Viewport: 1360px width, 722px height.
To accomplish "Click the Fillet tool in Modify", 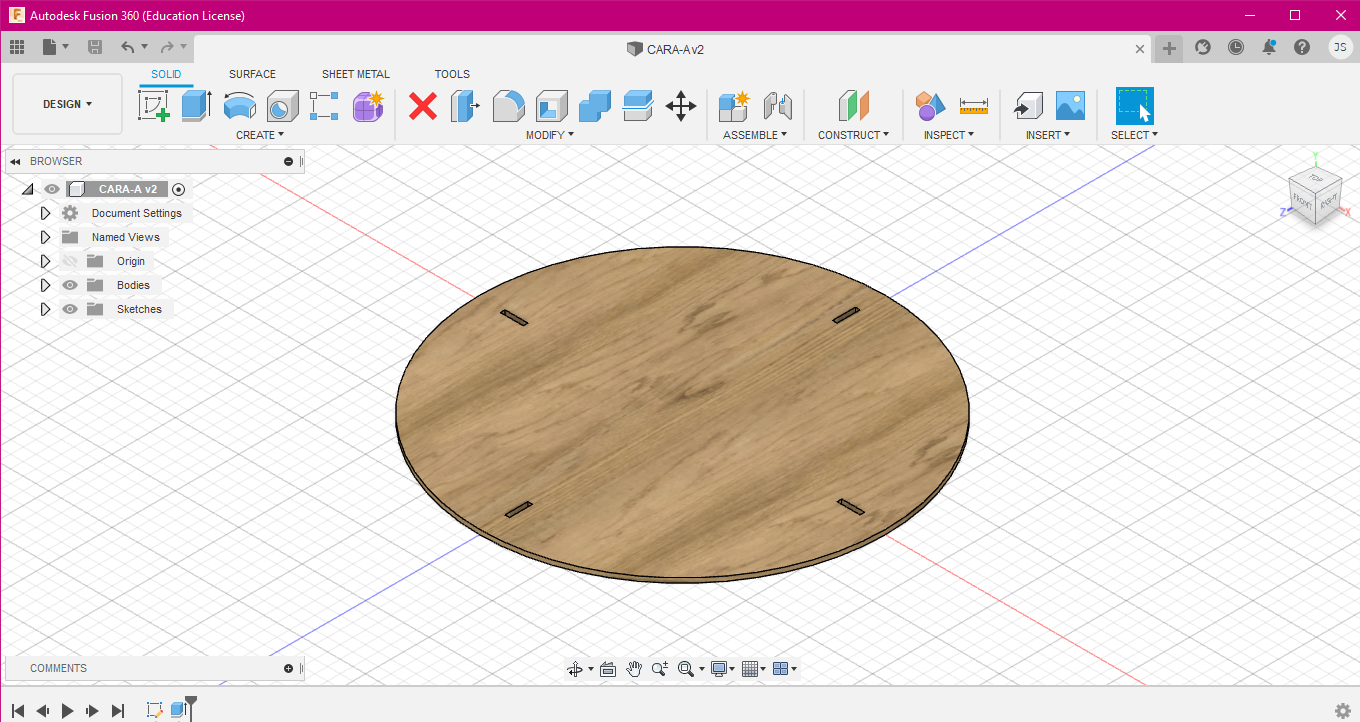I will click(x=508, y=105).
